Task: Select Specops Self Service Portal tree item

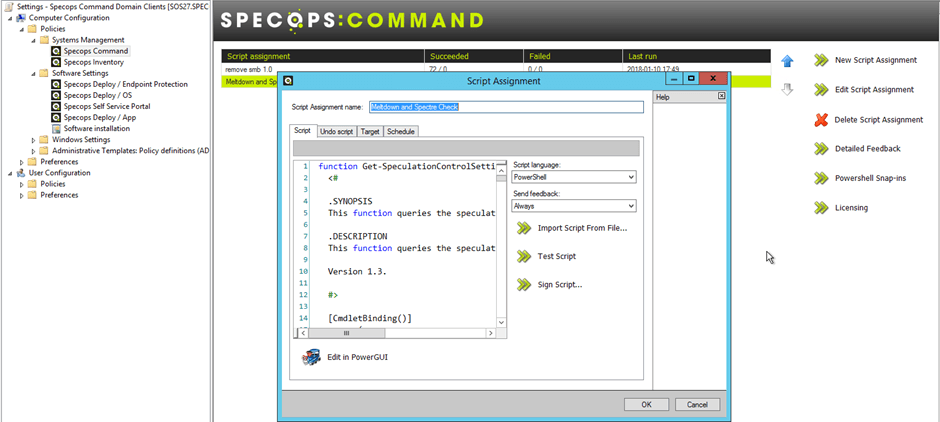Action: [107, 107]
